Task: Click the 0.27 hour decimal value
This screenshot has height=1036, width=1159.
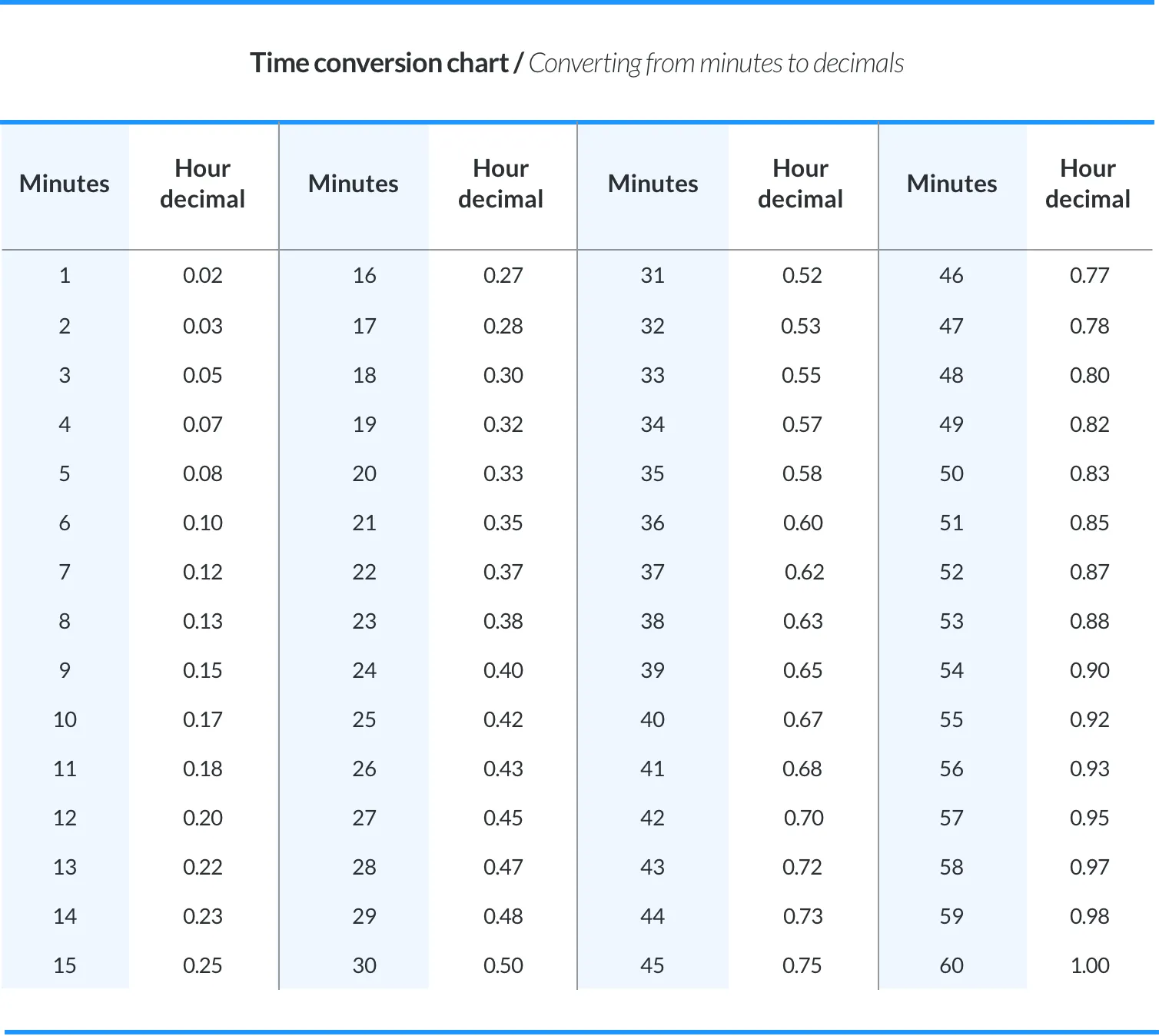Action: 503,275
